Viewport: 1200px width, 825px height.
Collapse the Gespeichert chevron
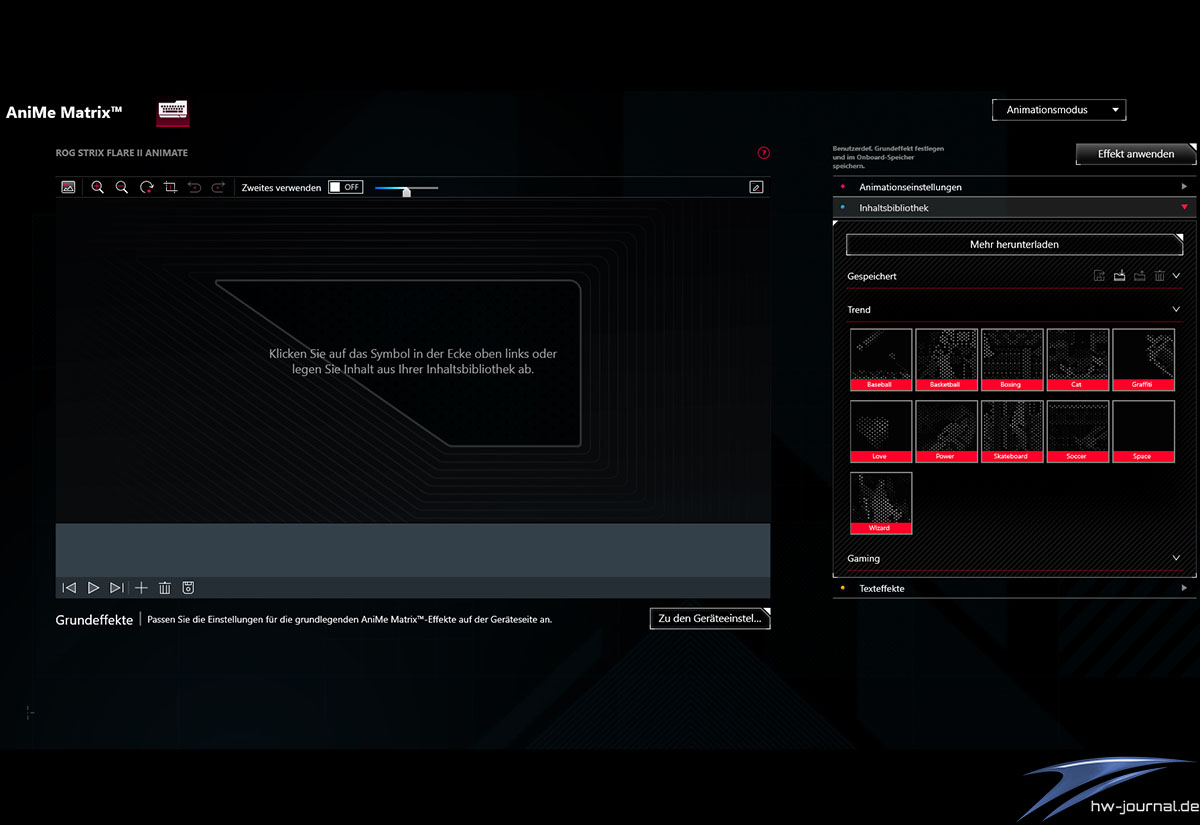point(1177,276)
